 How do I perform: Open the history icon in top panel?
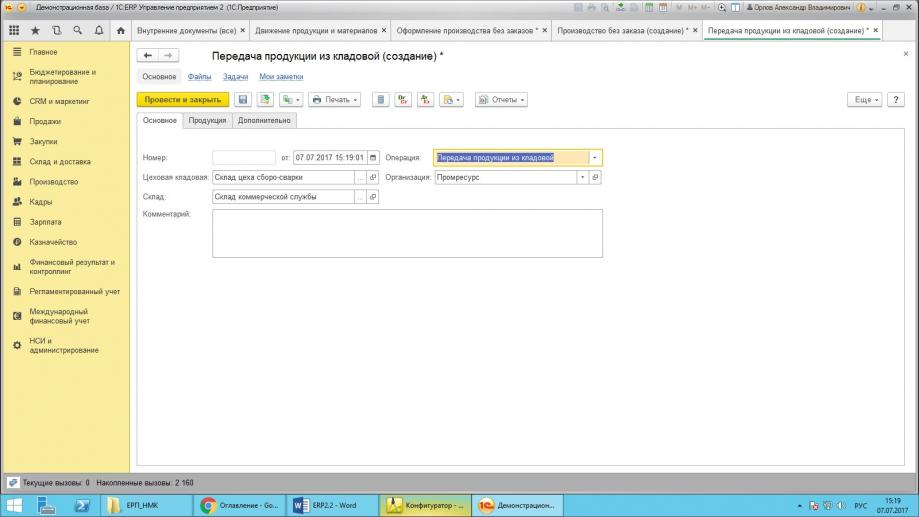(56, 31)
